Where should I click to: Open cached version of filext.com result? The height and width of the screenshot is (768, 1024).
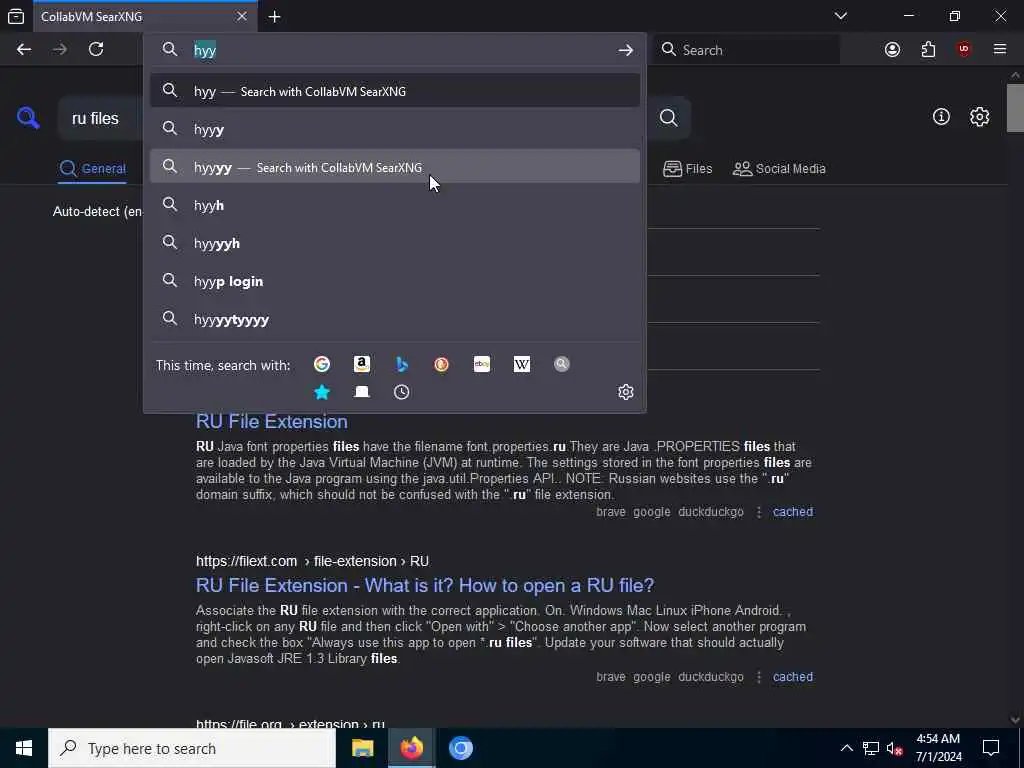click(793, 677)
